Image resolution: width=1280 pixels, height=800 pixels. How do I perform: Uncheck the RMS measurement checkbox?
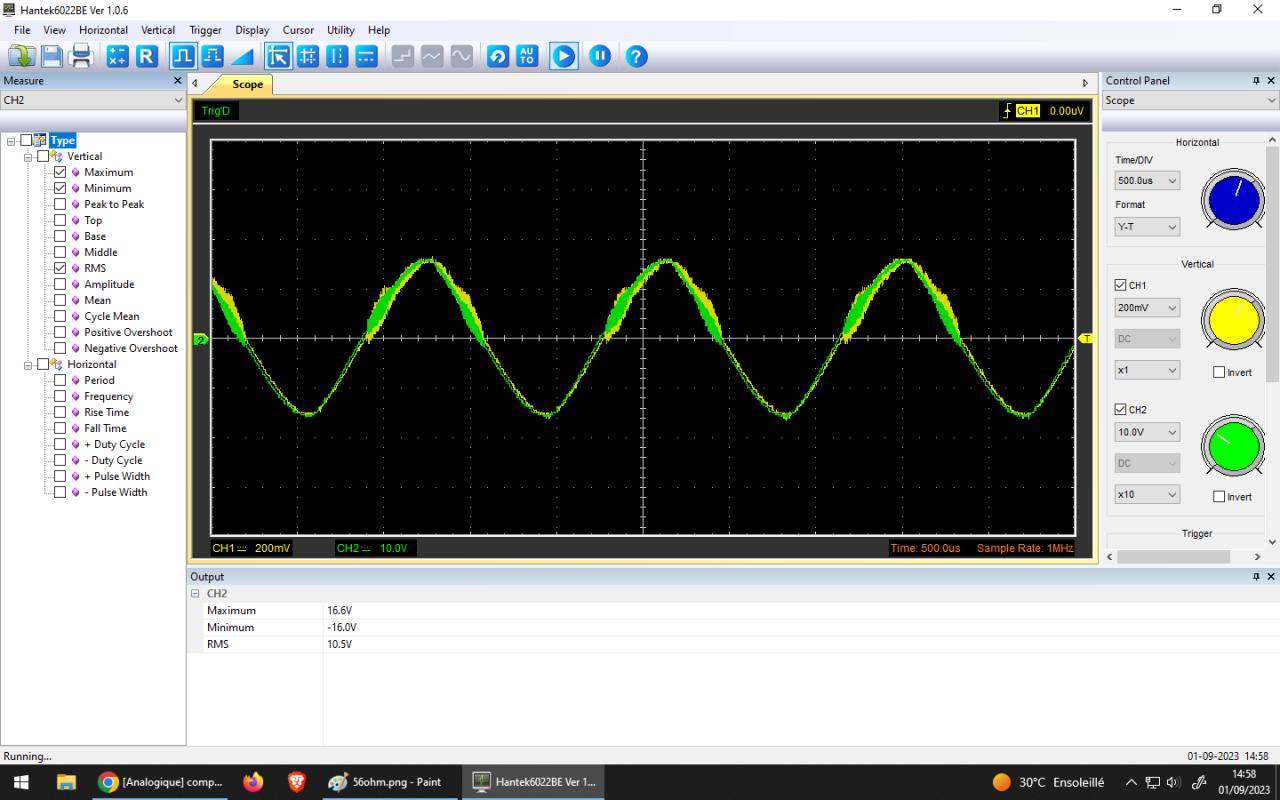point(60,268)
